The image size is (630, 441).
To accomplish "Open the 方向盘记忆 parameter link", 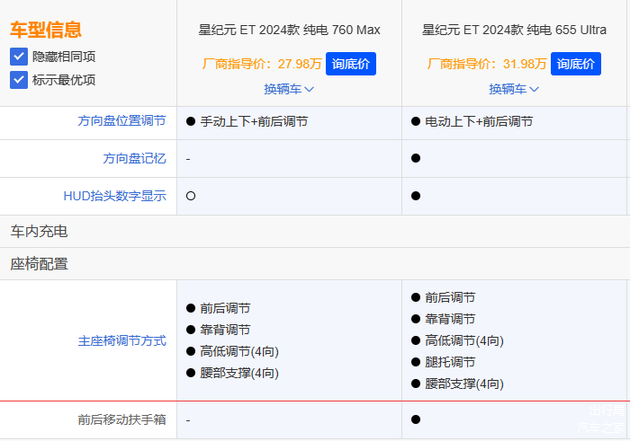I will 134,159.
